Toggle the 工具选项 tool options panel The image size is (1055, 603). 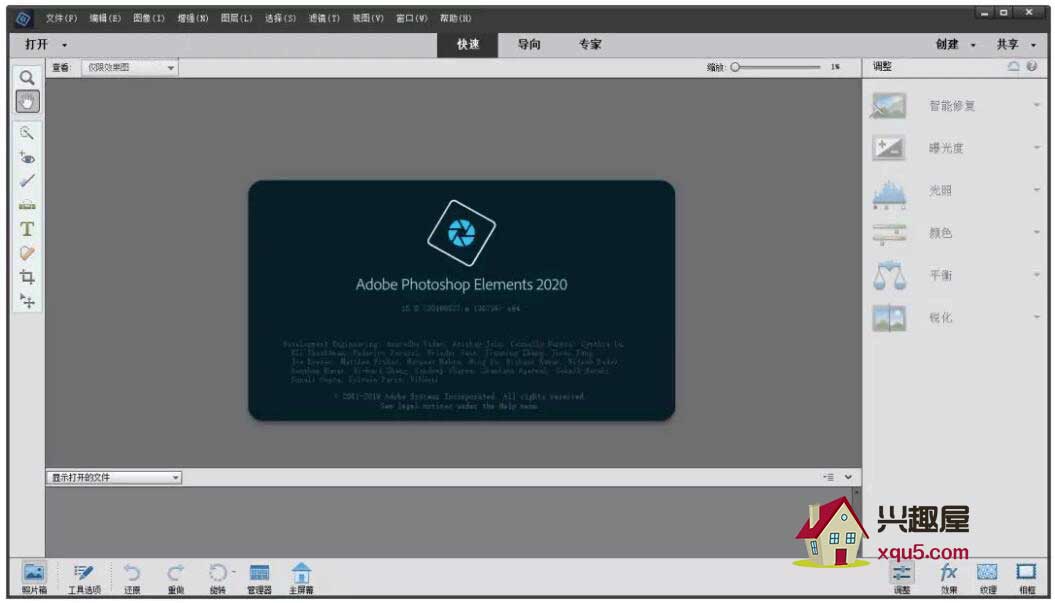point(84,578)
